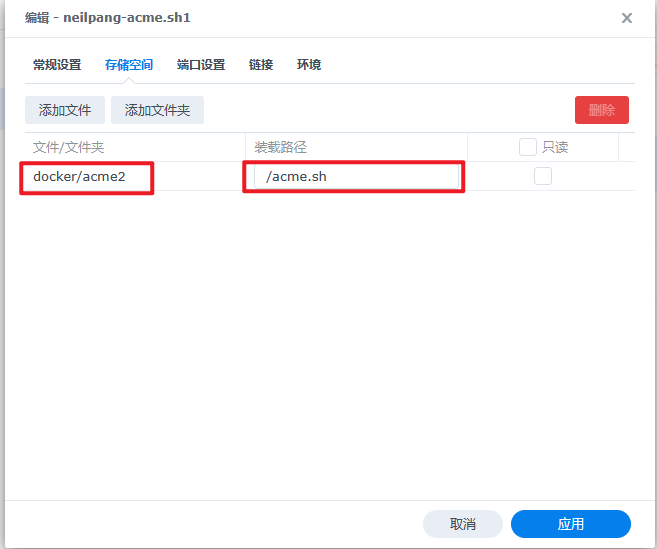This screenshot has height=549, width=657.
Task: Click the 装载路径 column header
Action: [x=356, y=147]
